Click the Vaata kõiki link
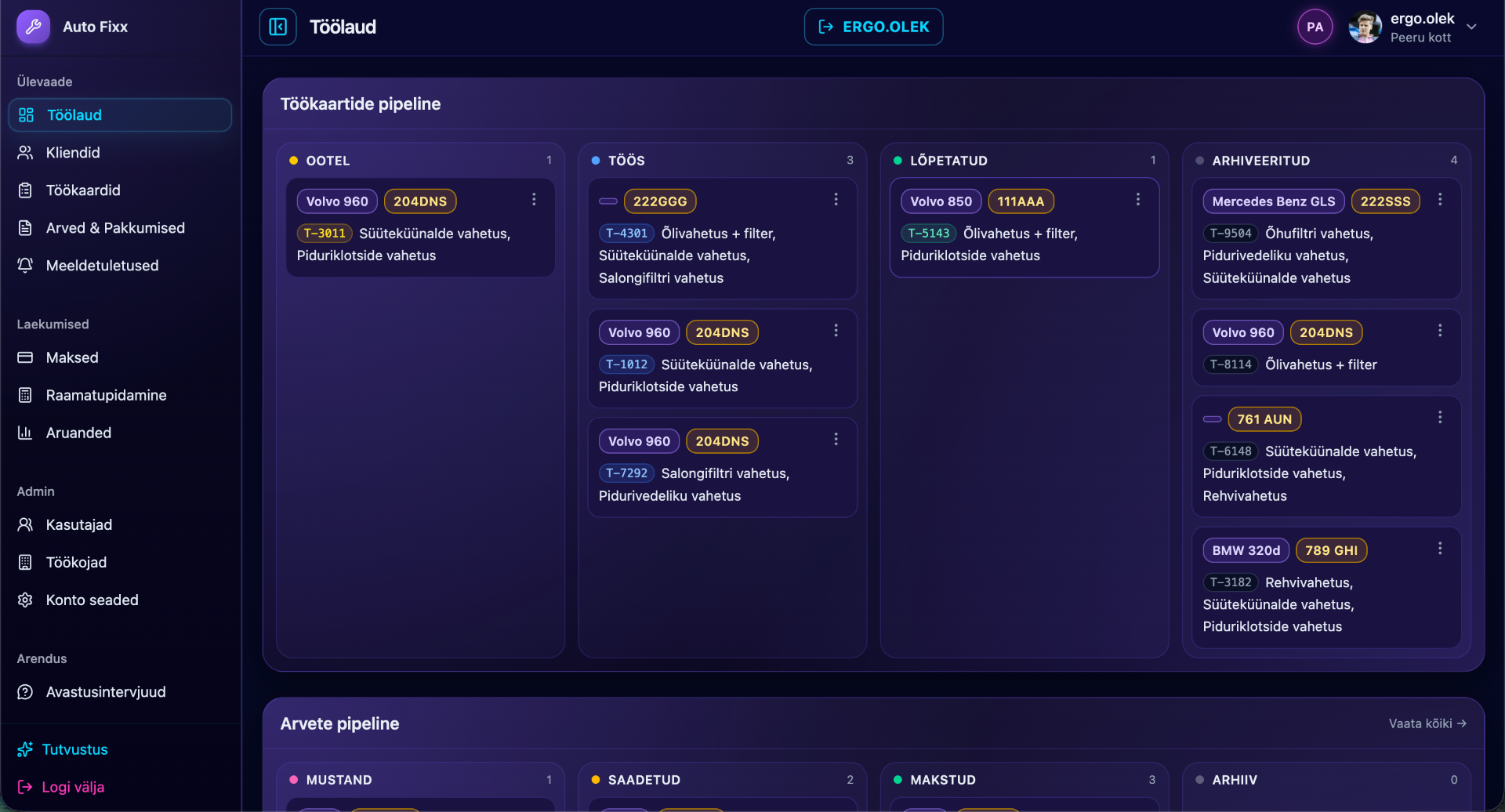1505x812 pixels. click(x=1427, y=723)
